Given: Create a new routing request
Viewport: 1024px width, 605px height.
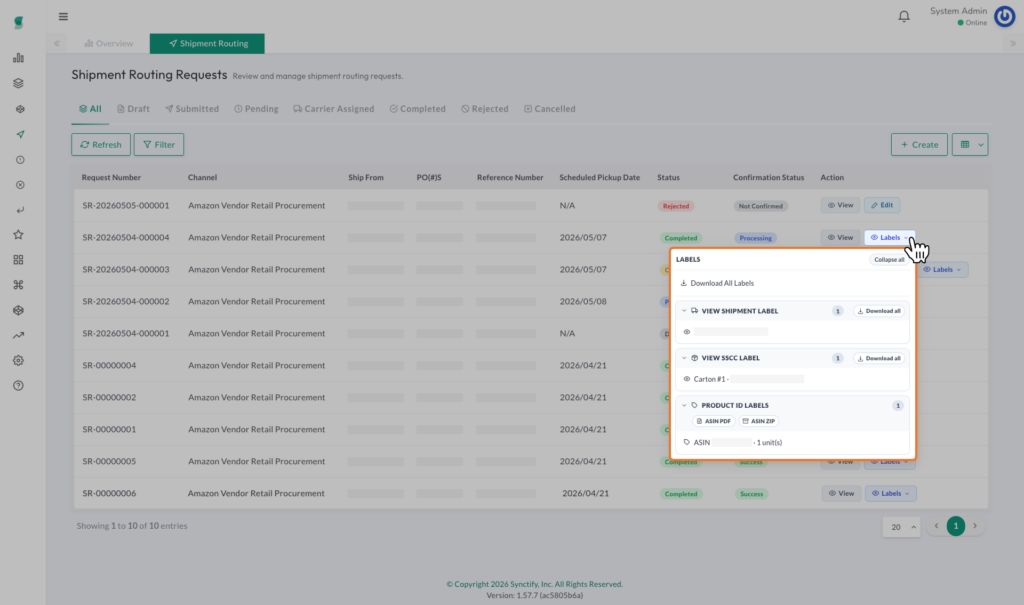Looking at the screenshot, I should click(x=919, y=144).
